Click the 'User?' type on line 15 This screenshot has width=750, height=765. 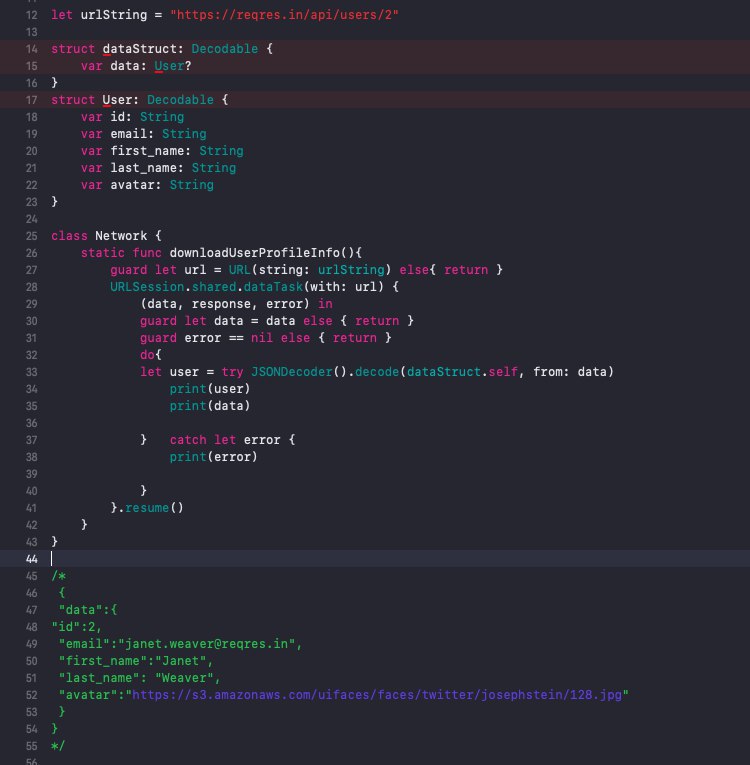173,66
